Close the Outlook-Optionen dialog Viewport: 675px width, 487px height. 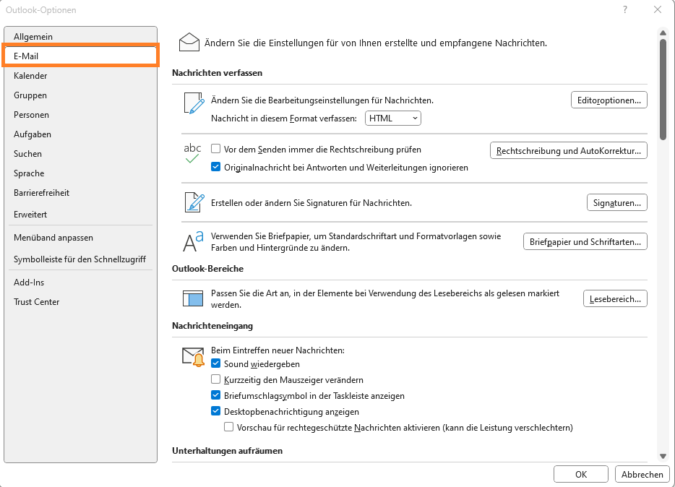[657, 9]
